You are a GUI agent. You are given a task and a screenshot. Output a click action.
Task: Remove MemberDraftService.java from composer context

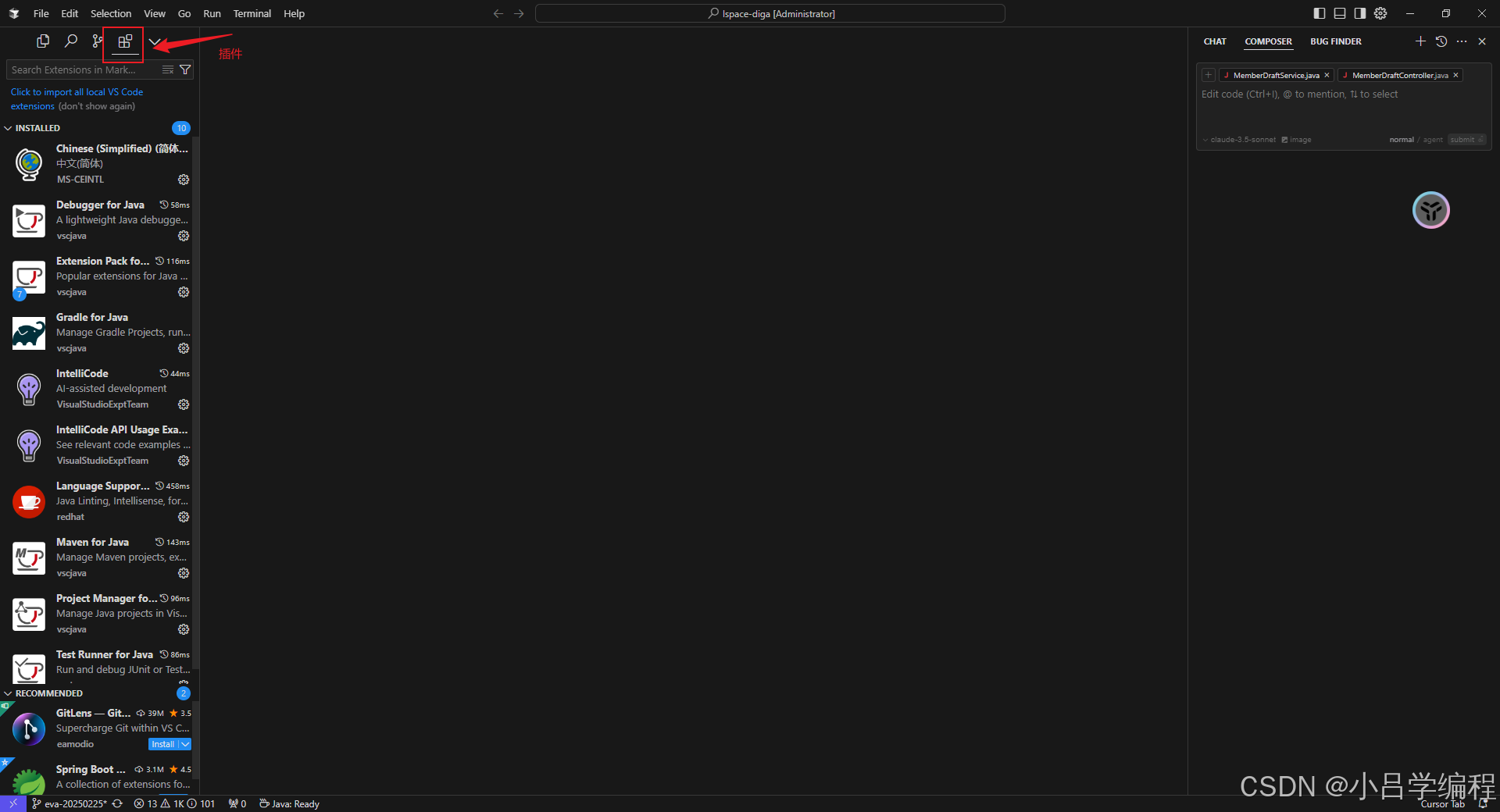tap(1327, 75)
